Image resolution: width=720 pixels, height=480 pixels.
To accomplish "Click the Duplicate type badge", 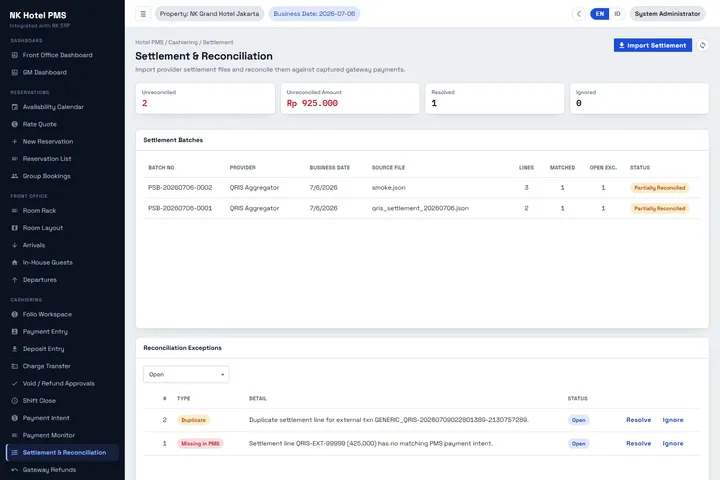I will 193,420.
